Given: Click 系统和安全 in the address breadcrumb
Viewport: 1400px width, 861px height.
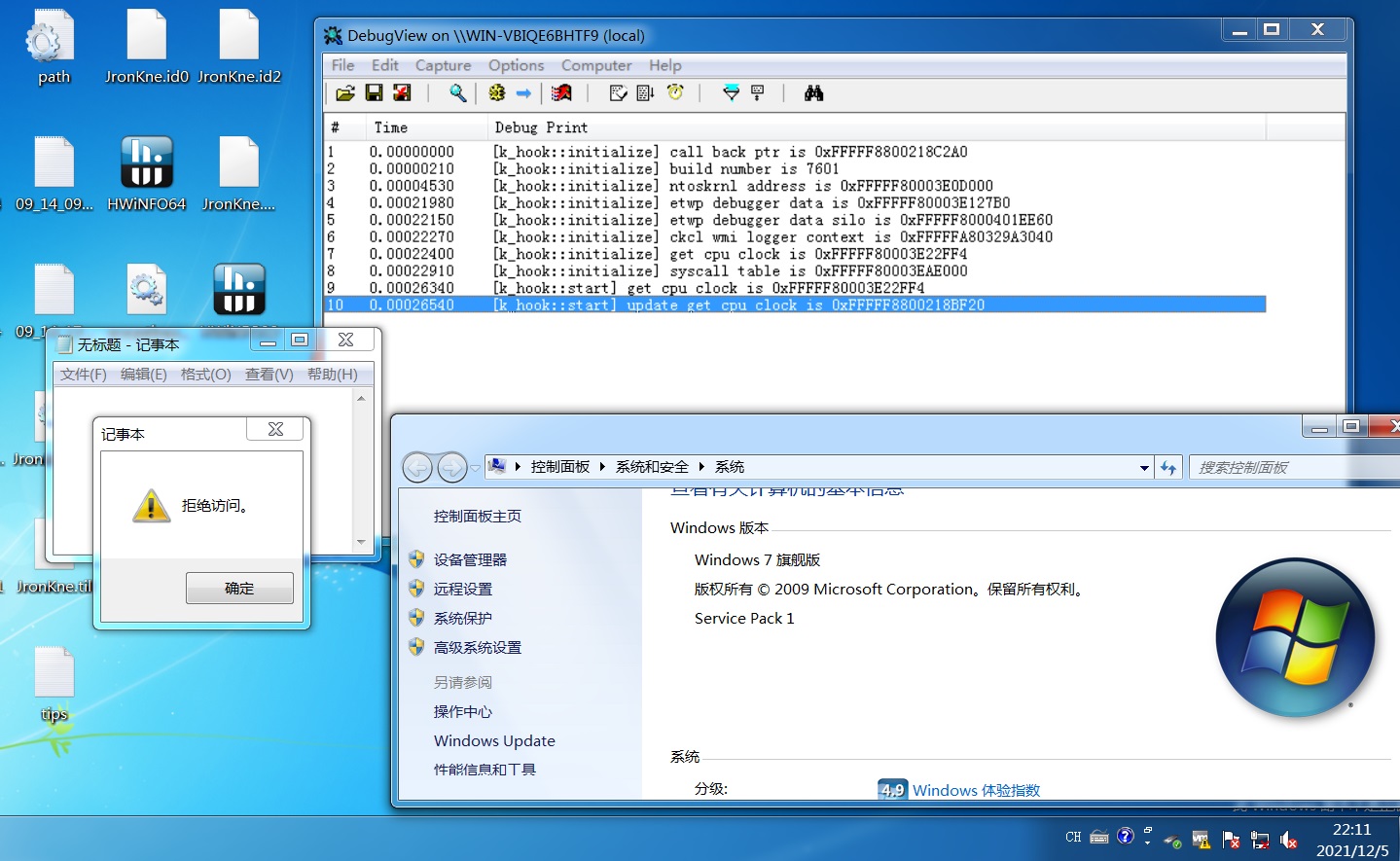Looking at the screenshot, I should pos(652,467).
